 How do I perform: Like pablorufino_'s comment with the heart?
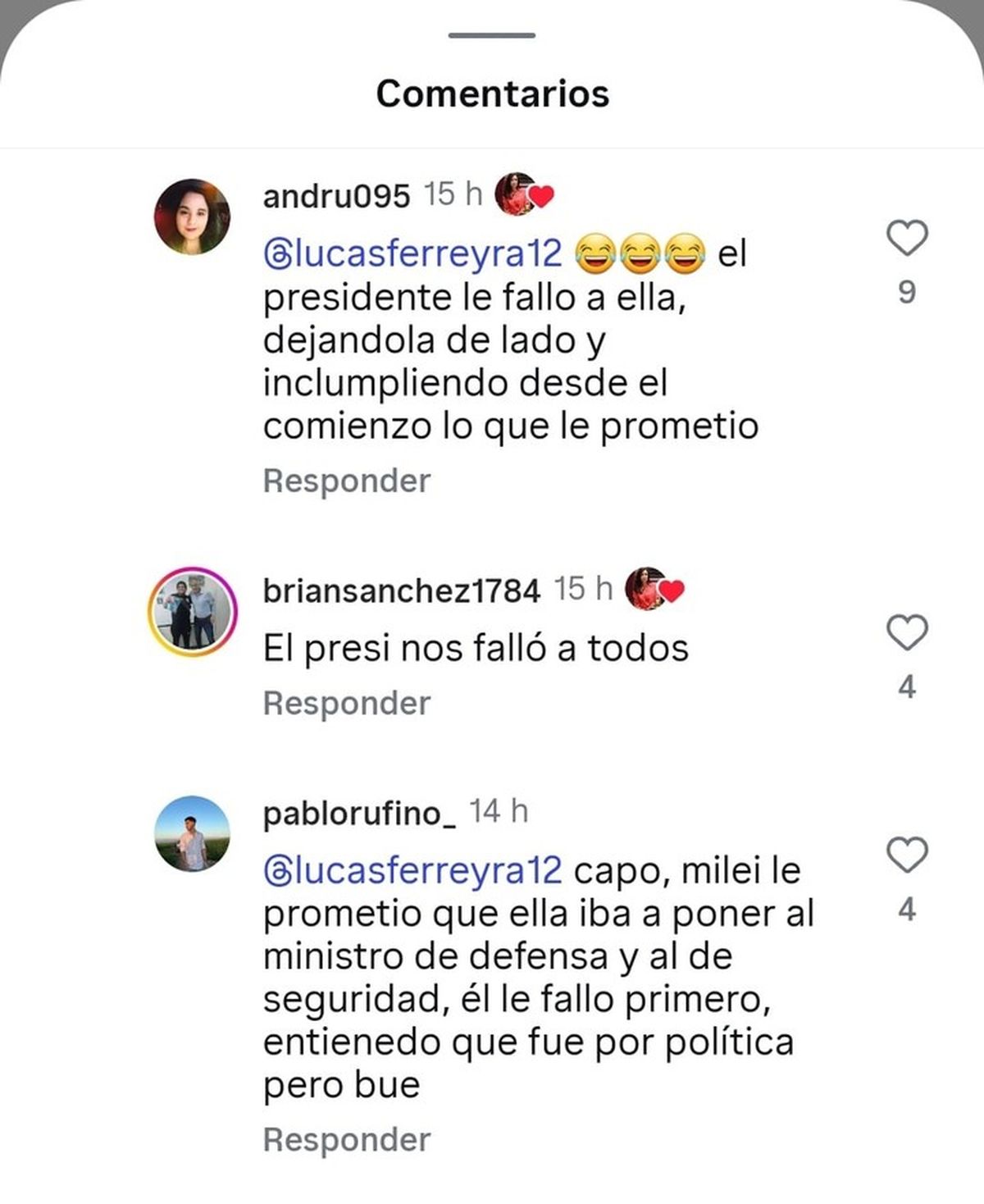907,855
